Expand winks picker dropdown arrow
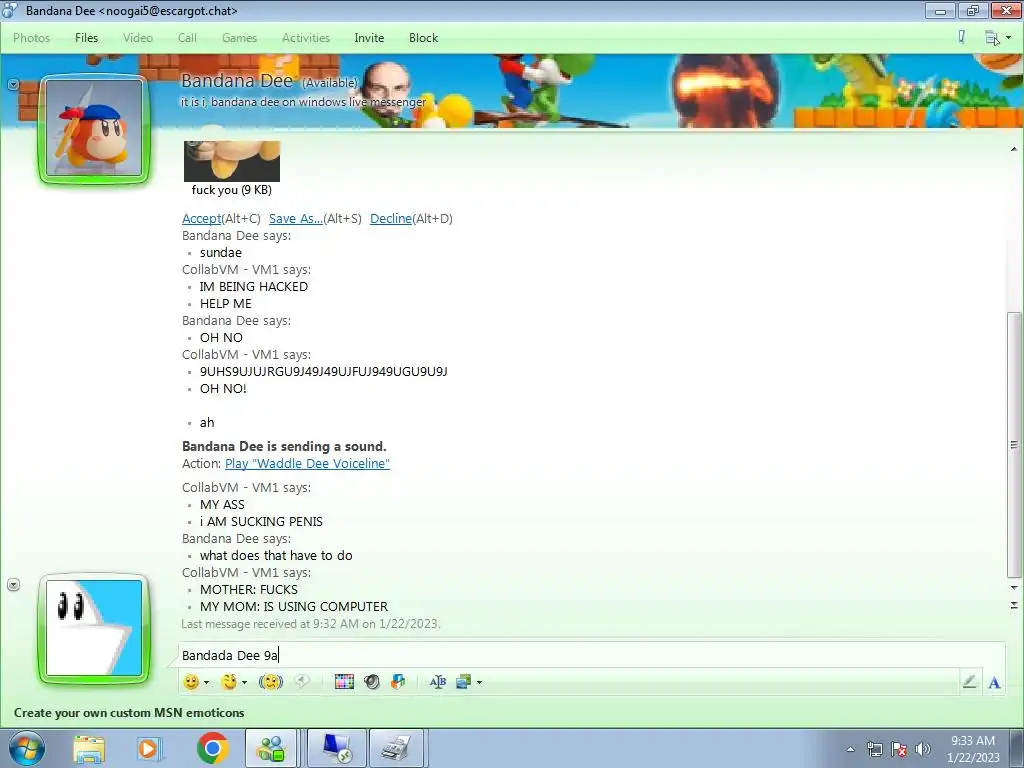This screenshot has width=1024, height=768. click(244, 682)
